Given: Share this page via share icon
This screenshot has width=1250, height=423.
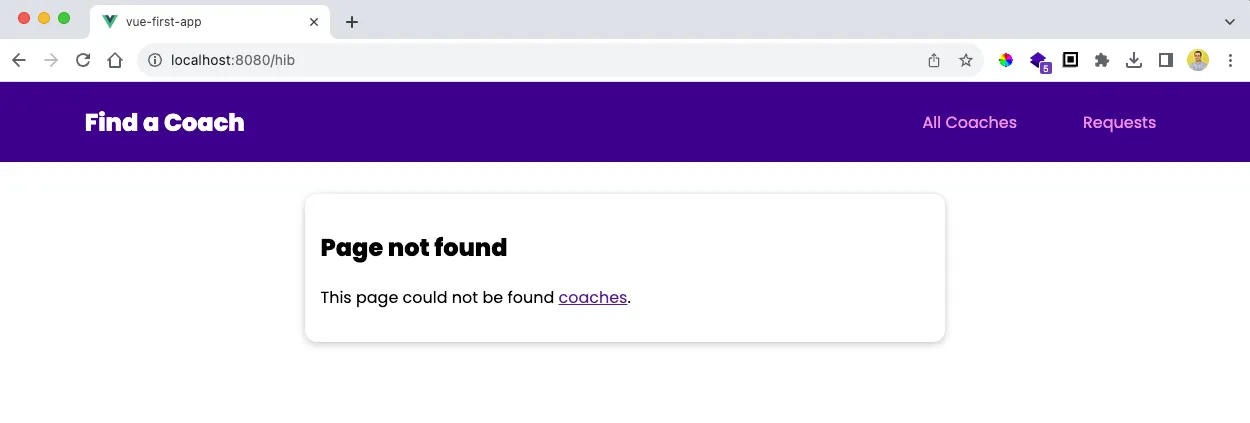Looking at the screenshot, I should [934, 60].
